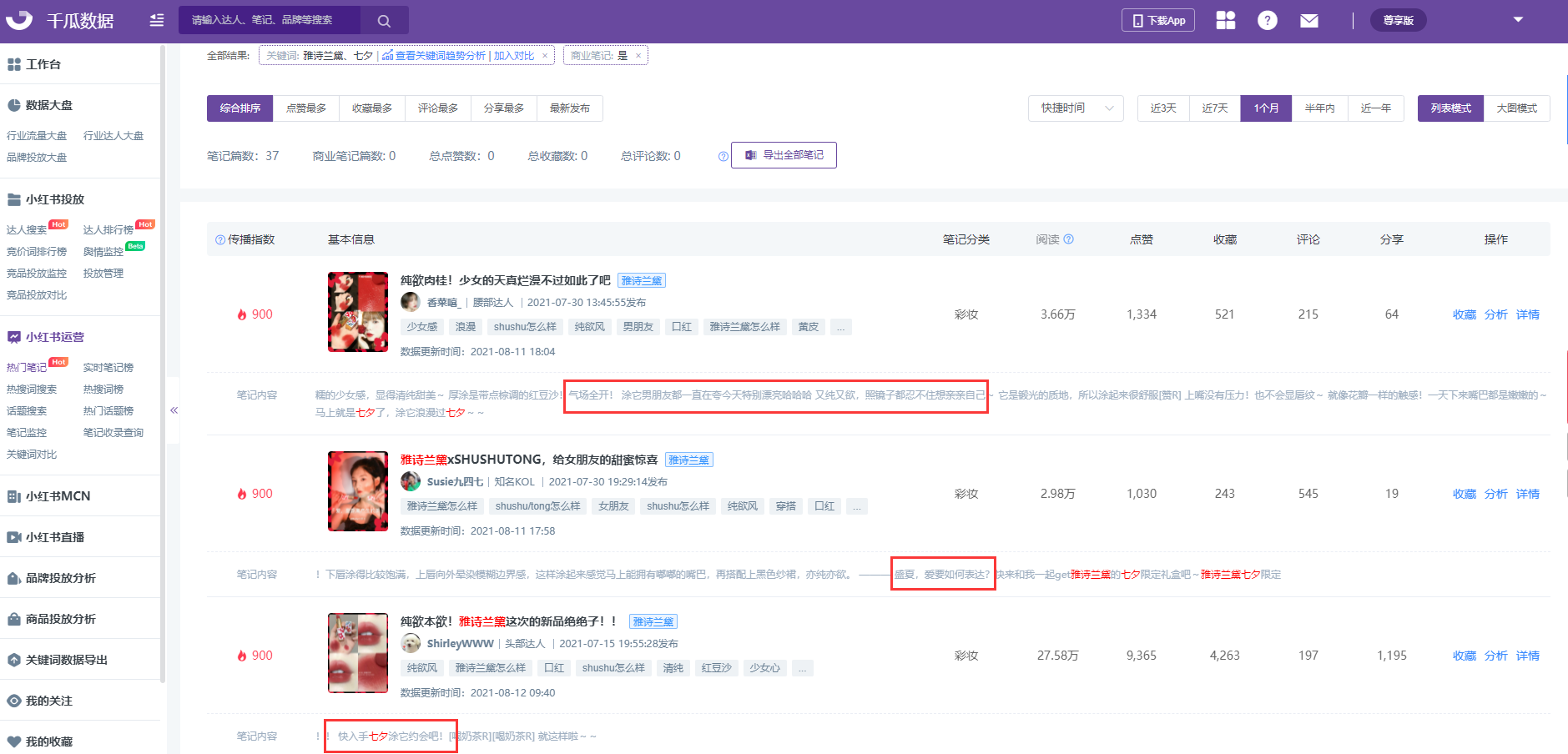This screenshot has height=754, width=1568.
Task: Click the 阅读 column help icon
Action: click(x=1069, y=239)
